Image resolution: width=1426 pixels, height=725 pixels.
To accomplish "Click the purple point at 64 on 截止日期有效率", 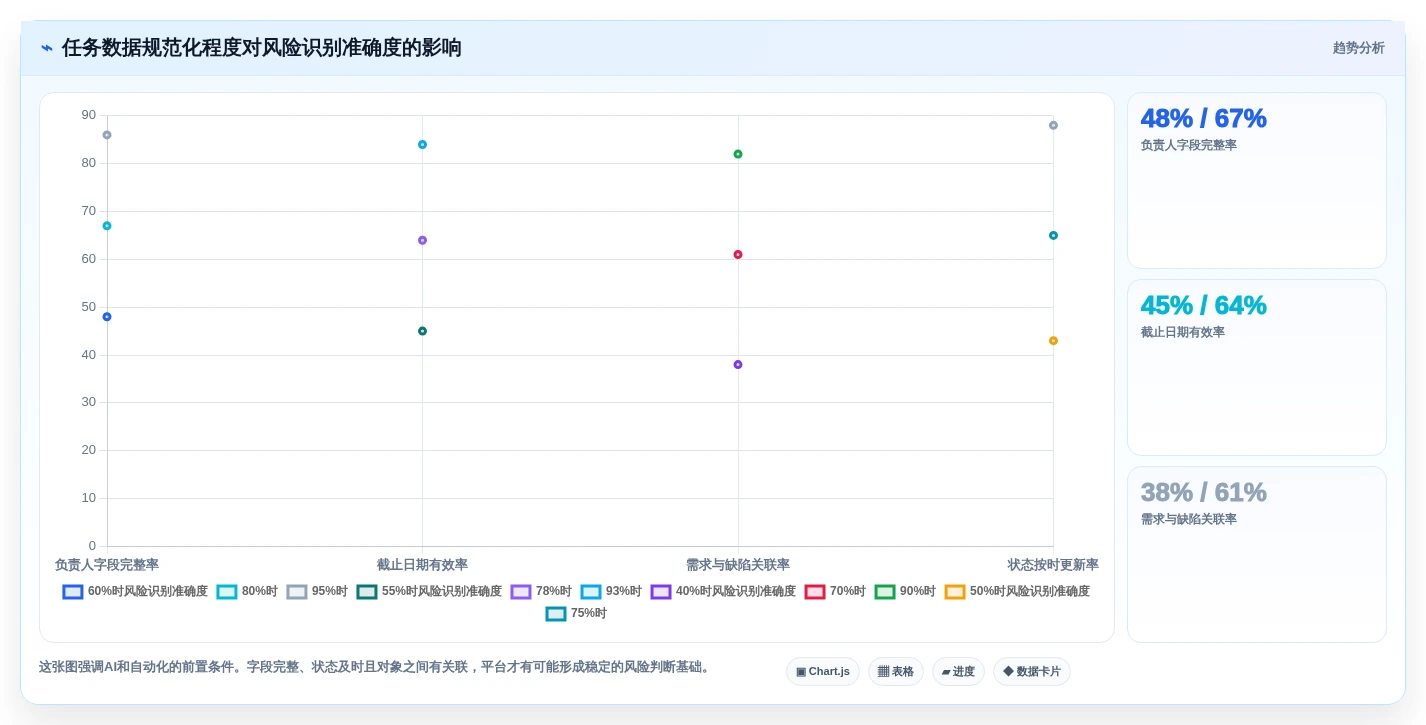I will point(422,240).
